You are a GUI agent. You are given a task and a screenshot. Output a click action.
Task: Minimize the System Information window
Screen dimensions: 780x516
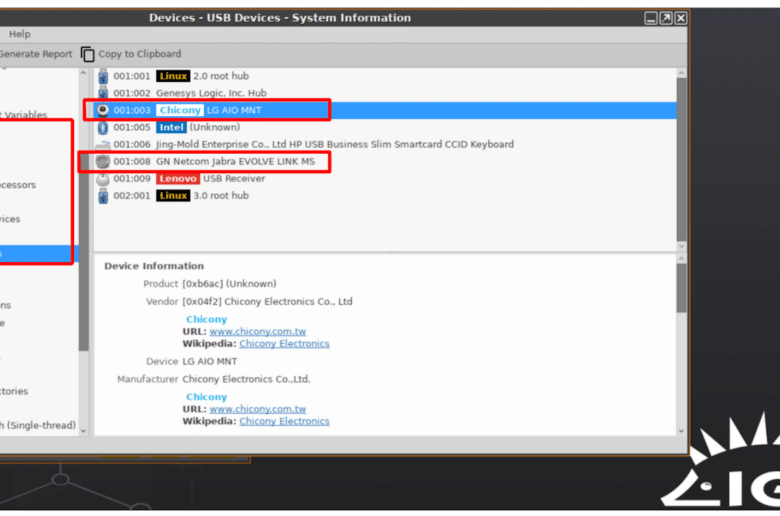point(651,18)
